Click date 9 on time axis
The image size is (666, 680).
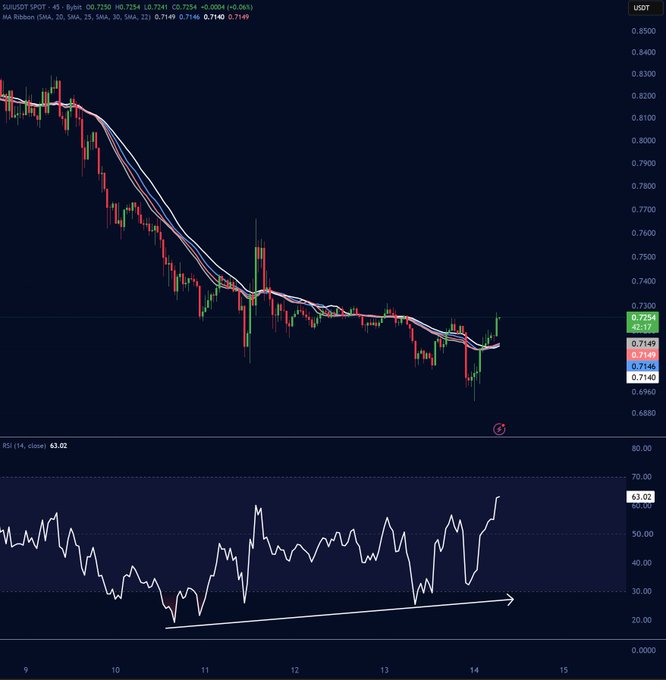[x=26, y=670]
